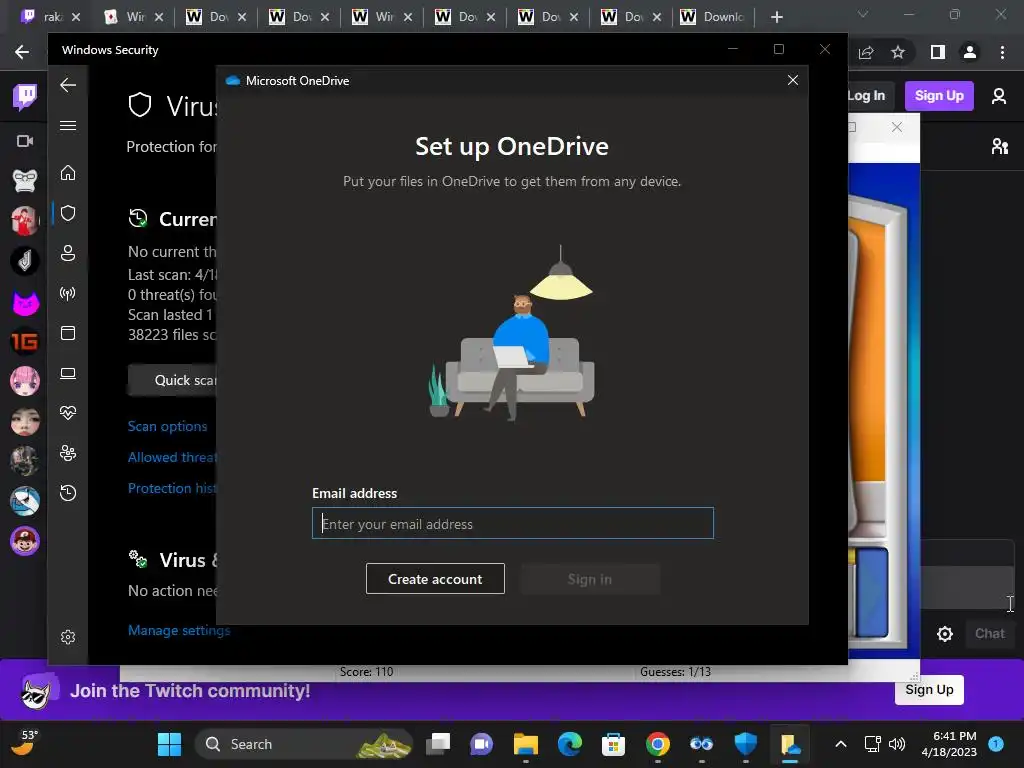
Task: Open the Twitch community users icon
Action: tap(999, 146)
